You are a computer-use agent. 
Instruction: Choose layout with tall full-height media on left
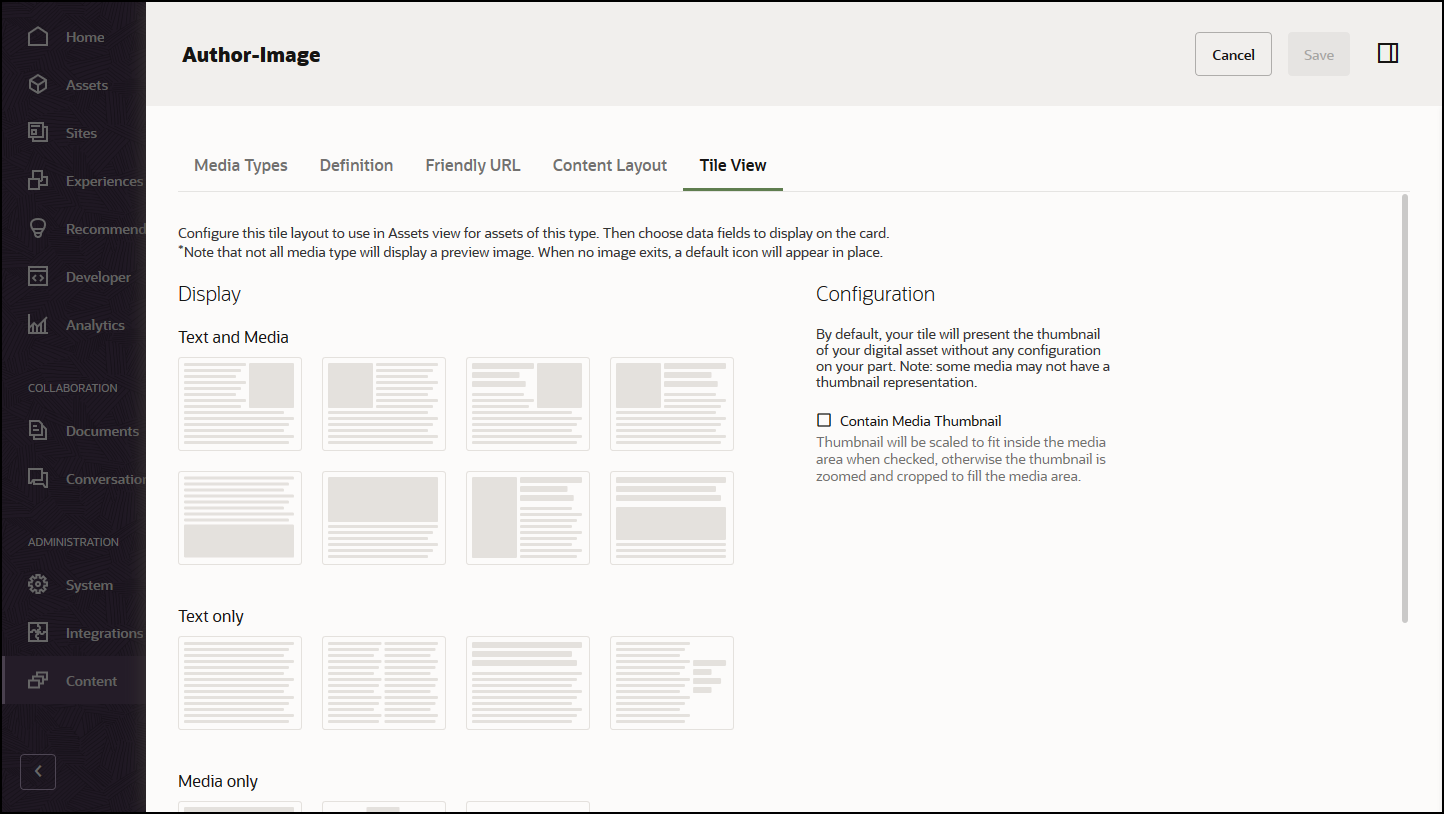pos(528,518)
